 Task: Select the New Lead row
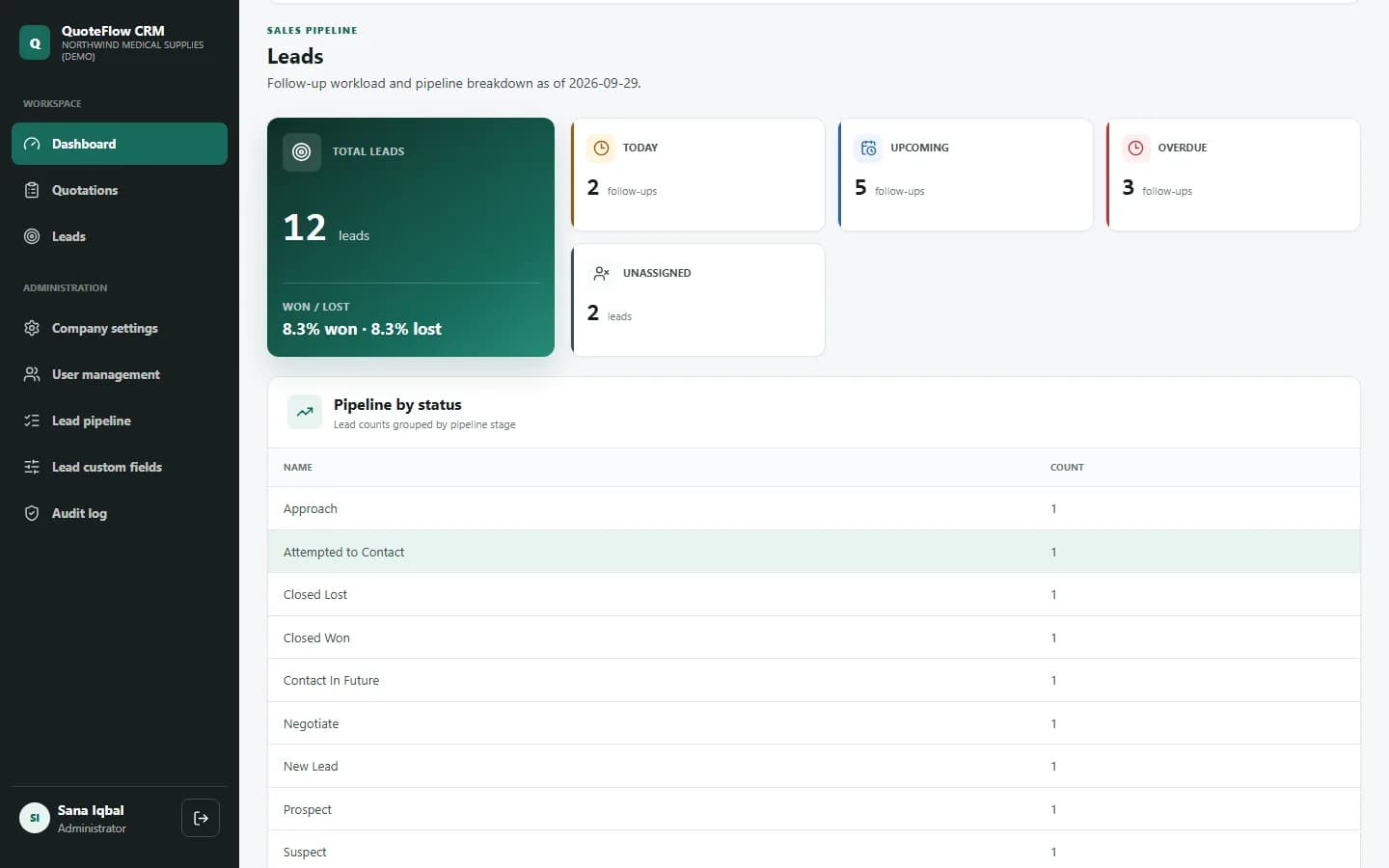point(814,766)
